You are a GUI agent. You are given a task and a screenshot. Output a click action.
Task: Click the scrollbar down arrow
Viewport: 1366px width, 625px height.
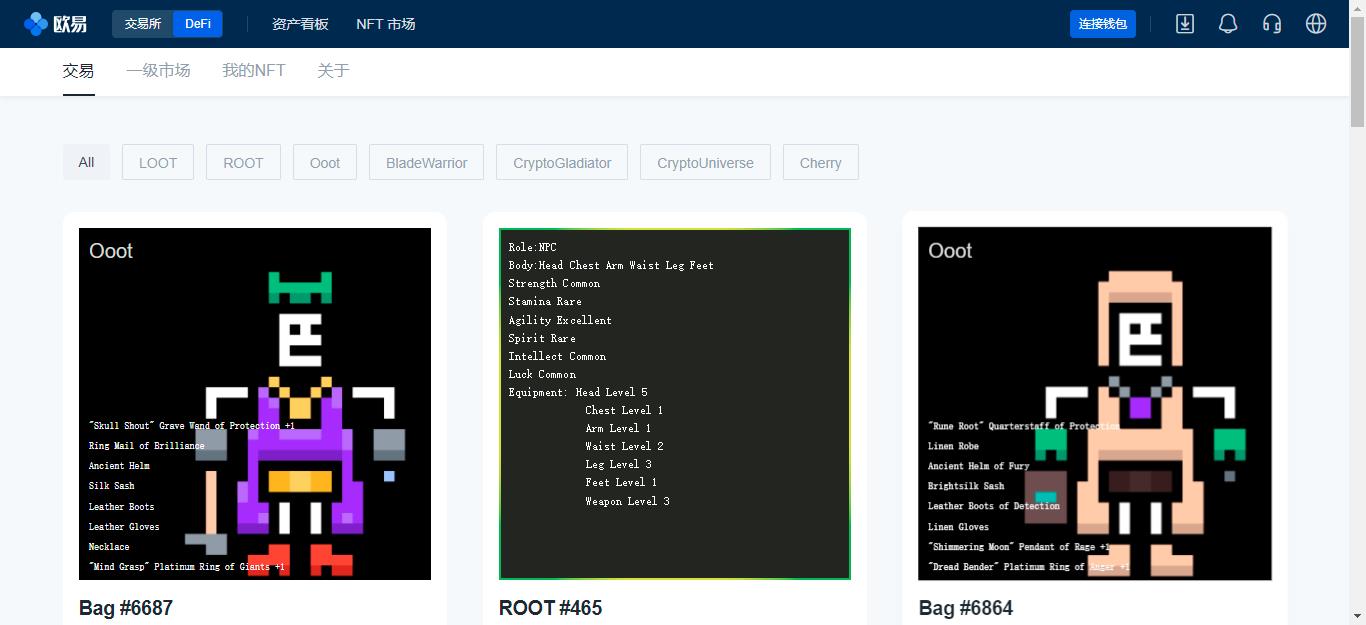[1358, 617]
